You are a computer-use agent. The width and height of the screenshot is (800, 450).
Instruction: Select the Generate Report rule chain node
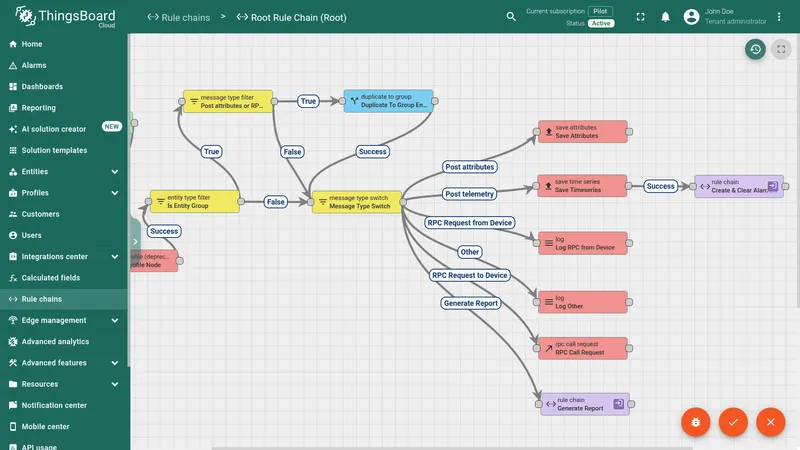tap(585, 404)
